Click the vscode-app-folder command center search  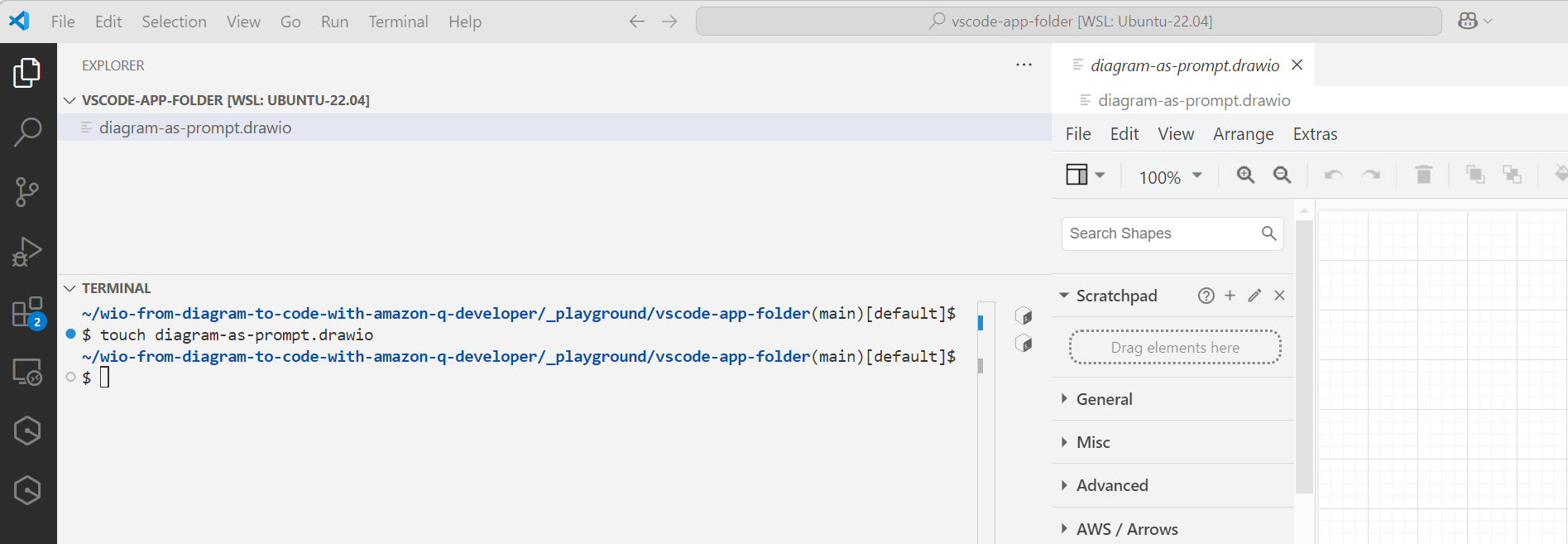[x=1069, y=22]
